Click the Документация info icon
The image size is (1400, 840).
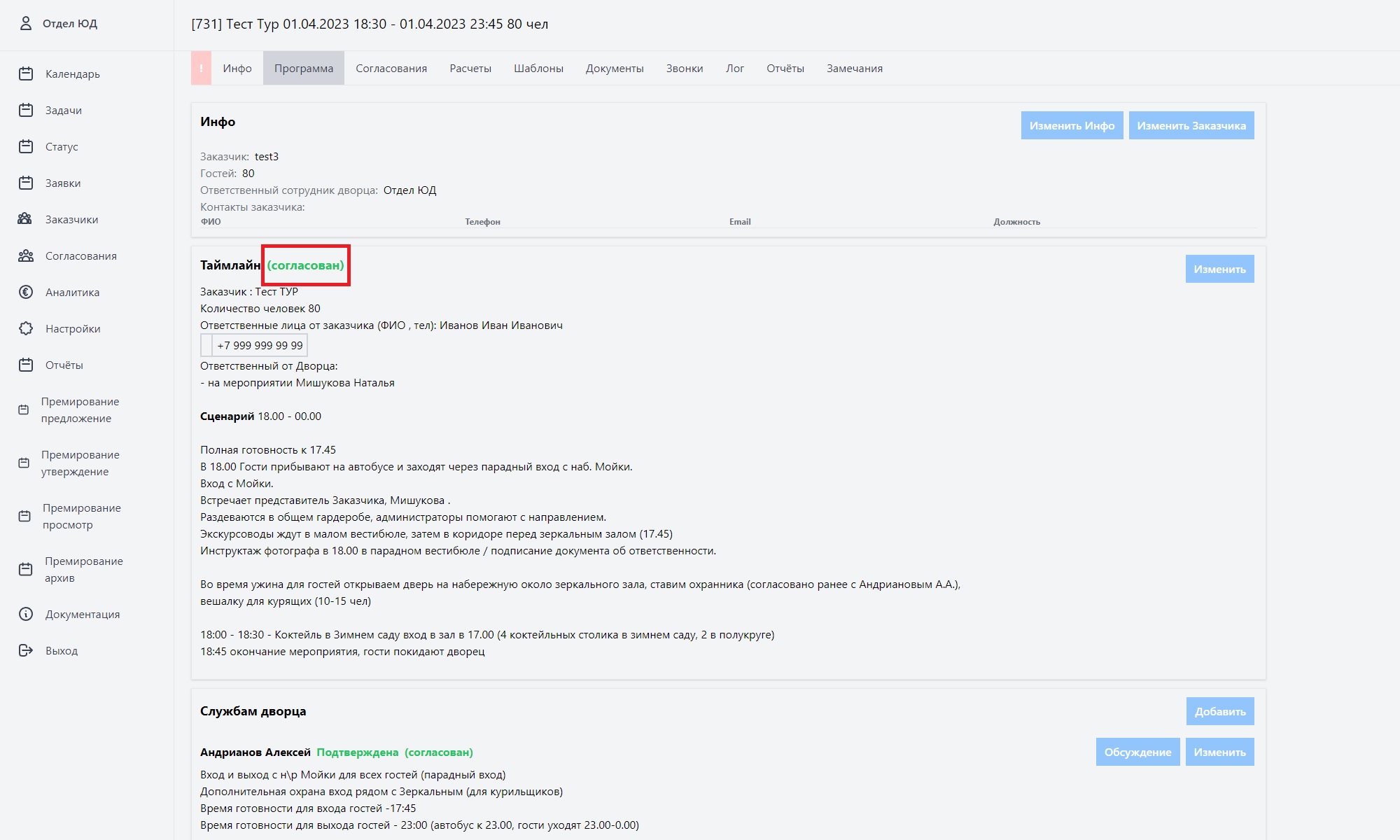[26, 614]
